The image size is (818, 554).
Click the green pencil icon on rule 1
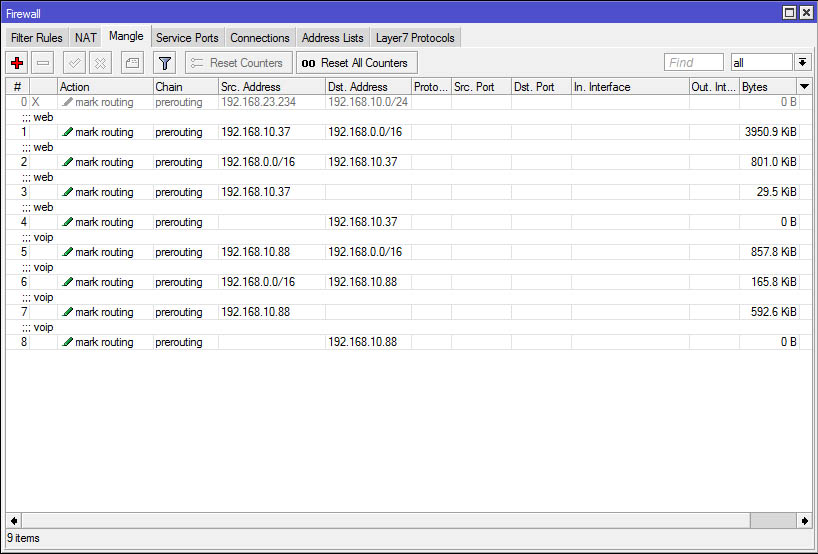pos(67,132)
